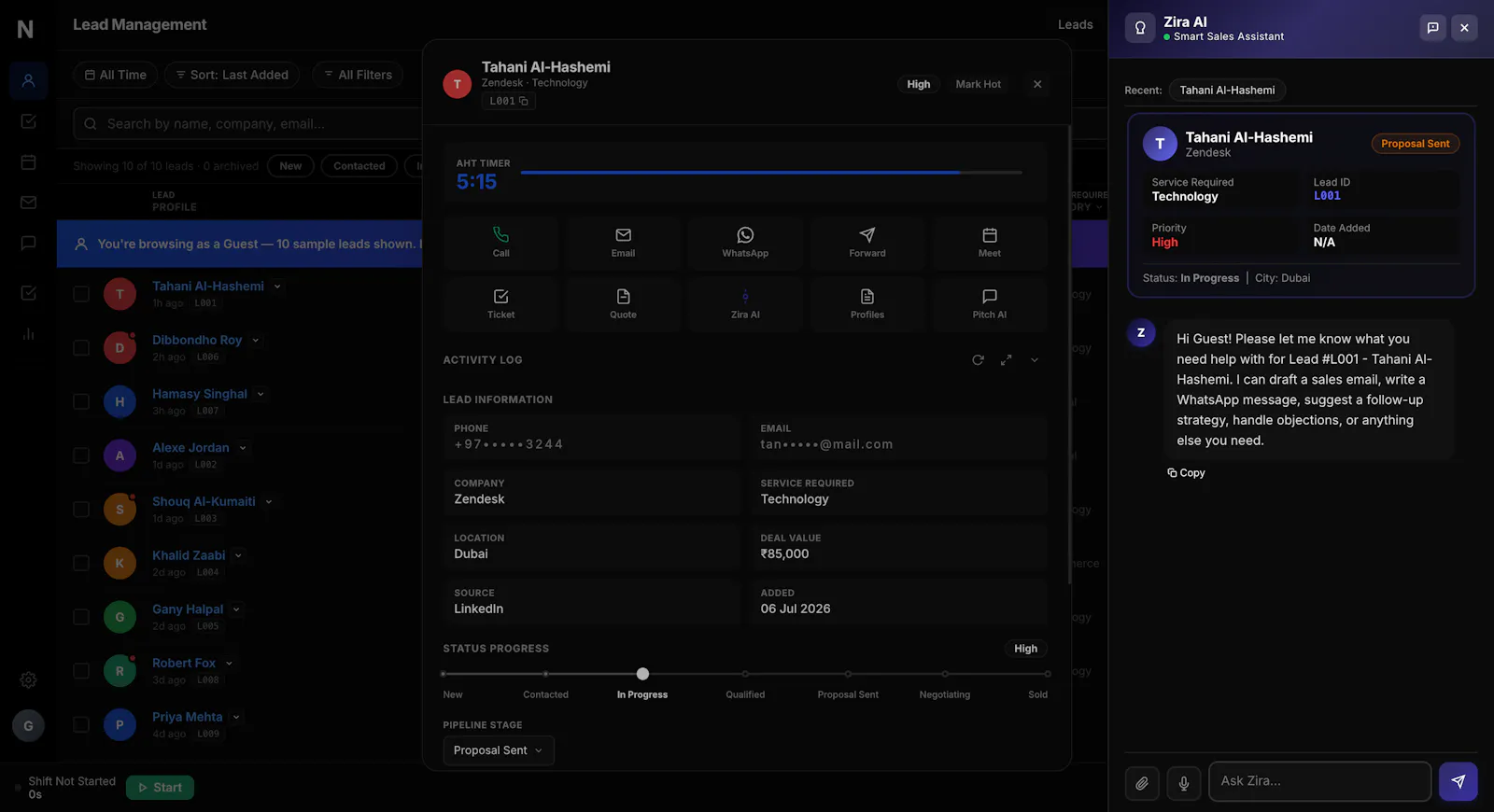Viewport: 1494px width, 812px height.
Task: Open the Leads top navigation item
Action: (1075, 25)
